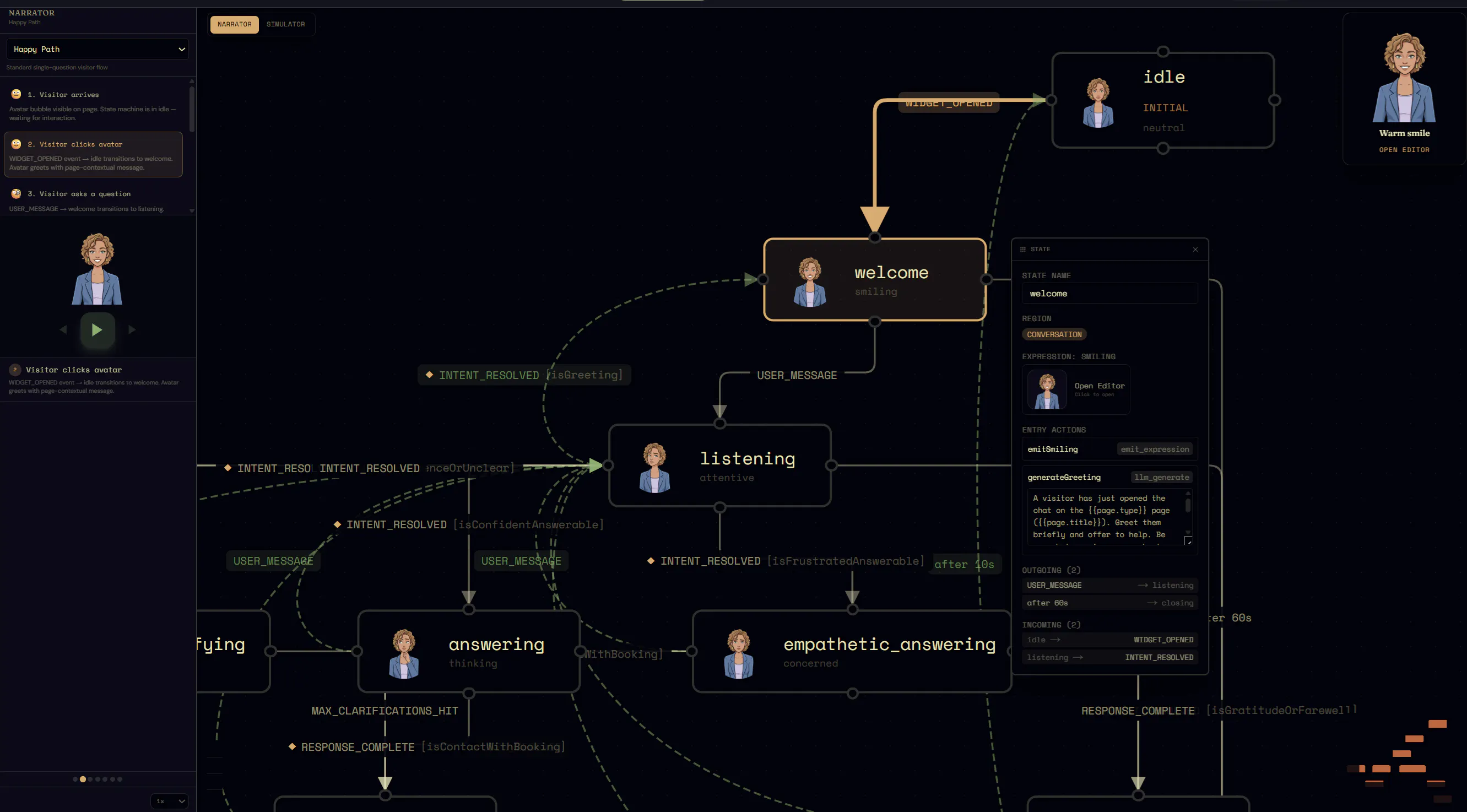Click the avatar icon in idle node

(x=1098, y=102)
